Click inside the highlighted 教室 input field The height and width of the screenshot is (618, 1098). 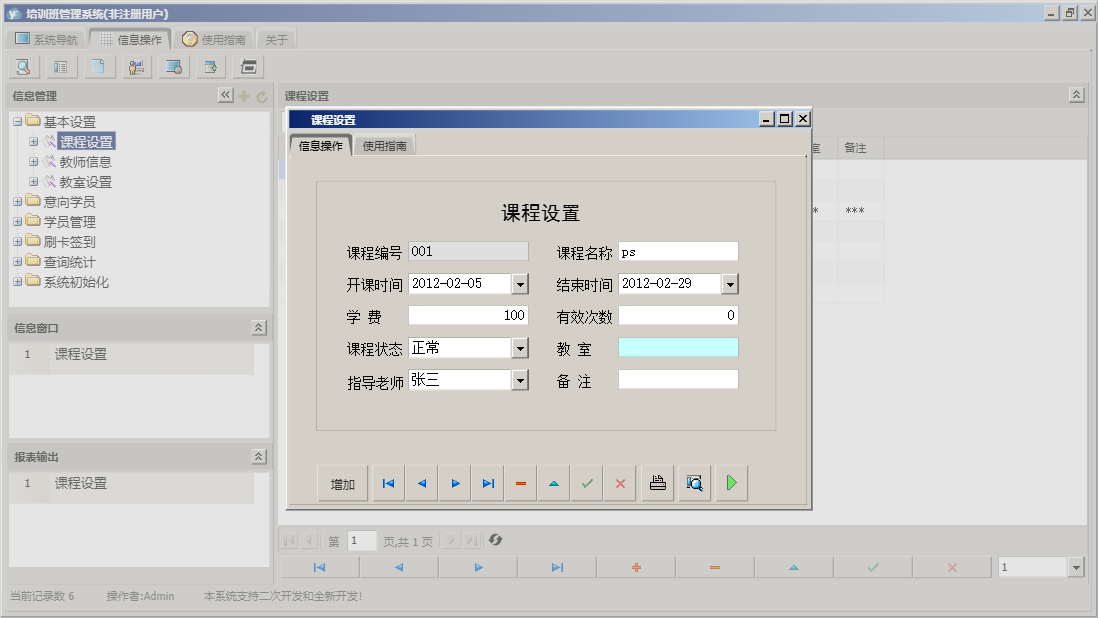click(680, 347)
